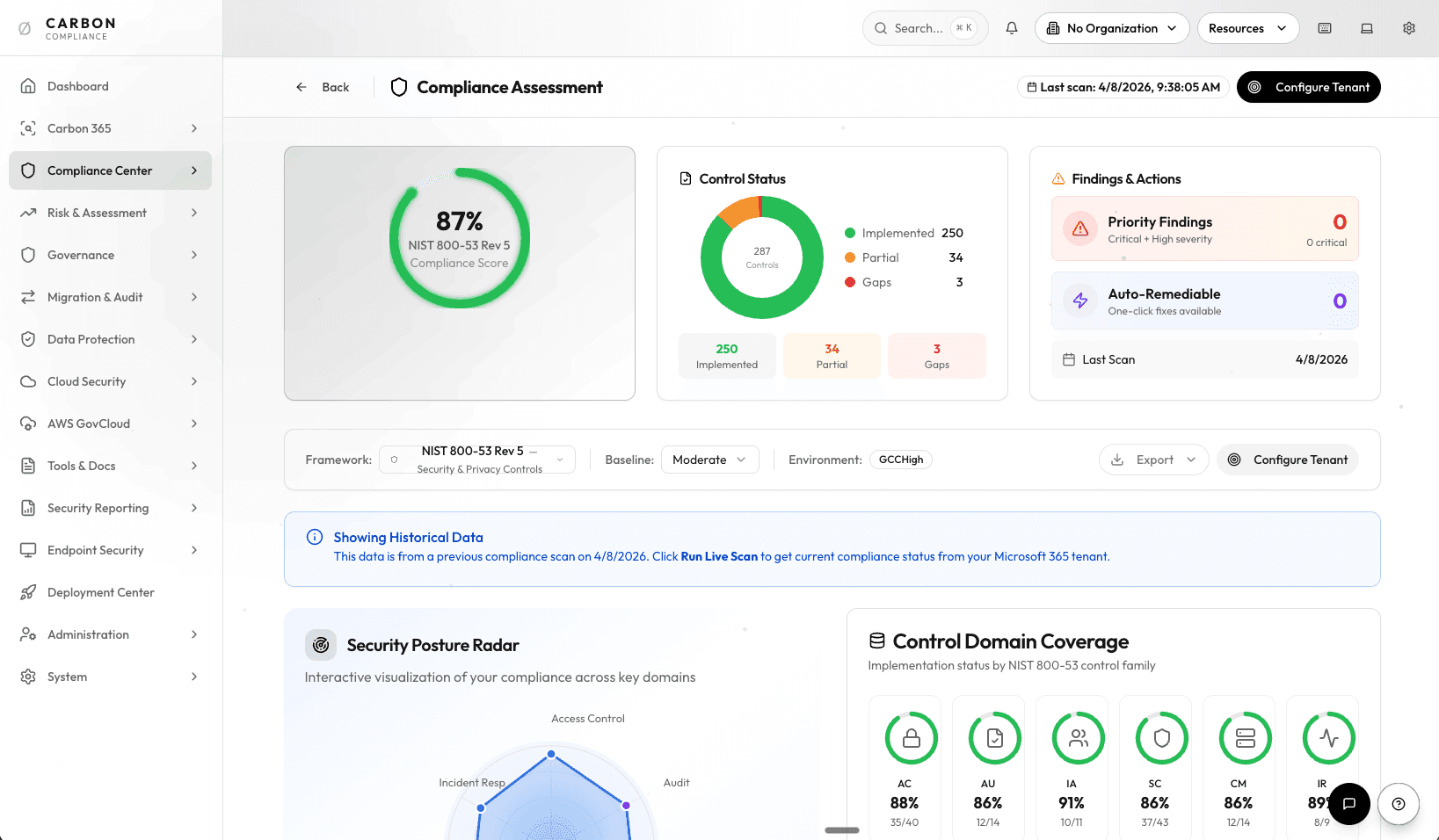Click the shield icon beside Compliance Assessment

[x=399, y=87]
